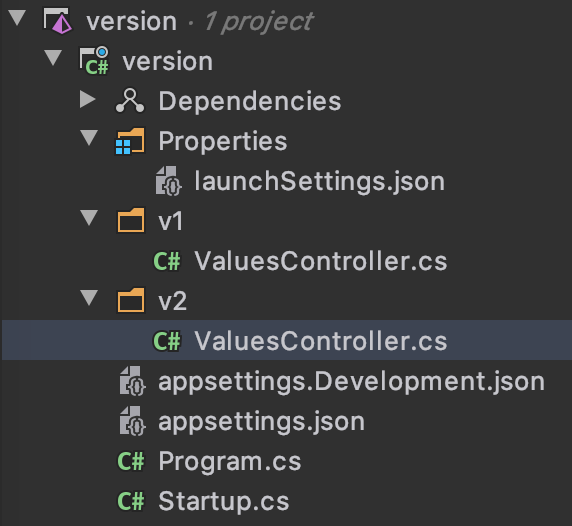Click the solution icon beside version root
Image resolution: width=572 pixels, height=526 pixels.
pyautogui.click(x=58, y=21)
